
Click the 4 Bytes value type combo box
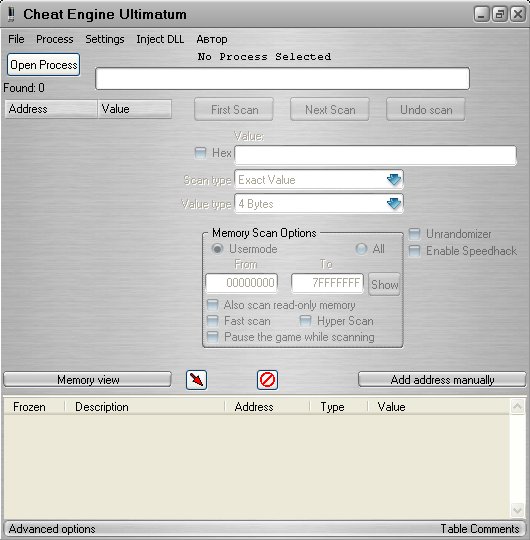319,204
